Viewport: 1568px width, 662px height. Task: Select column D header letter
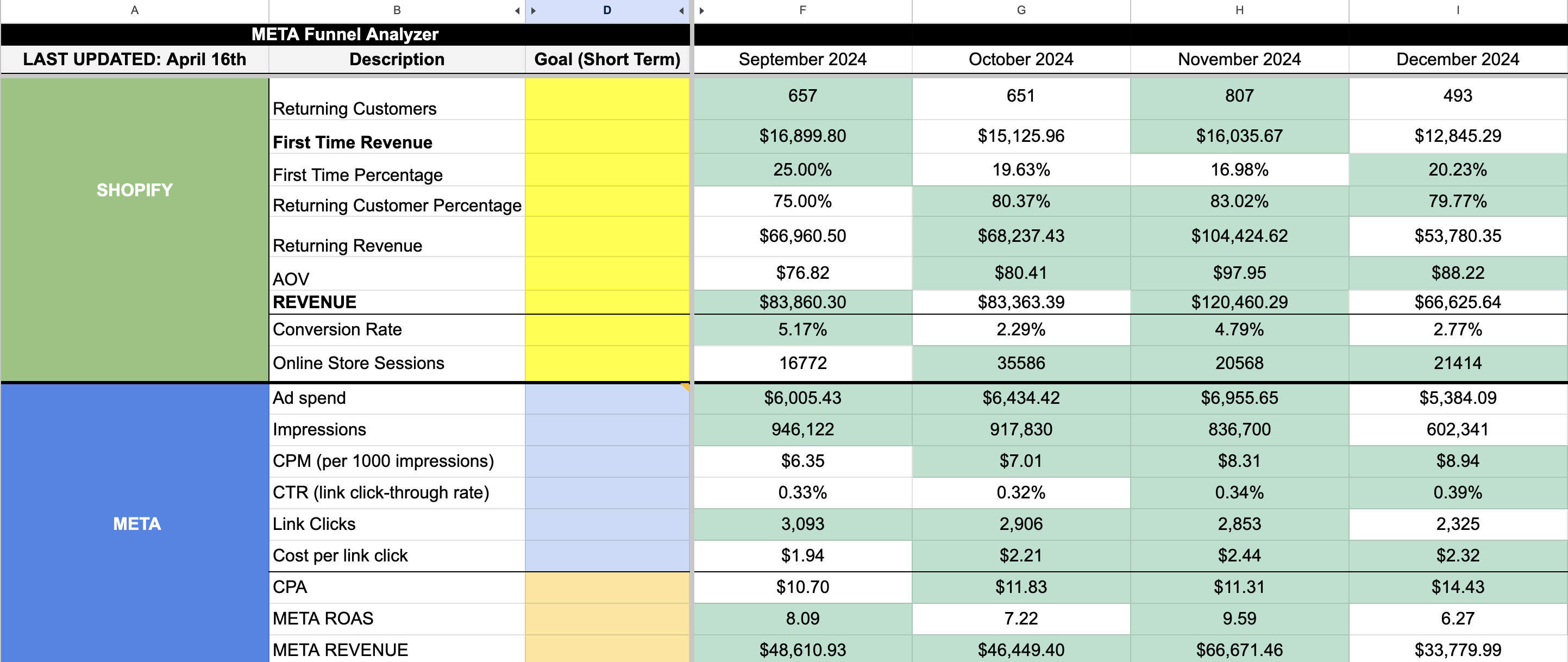(607, 10)
